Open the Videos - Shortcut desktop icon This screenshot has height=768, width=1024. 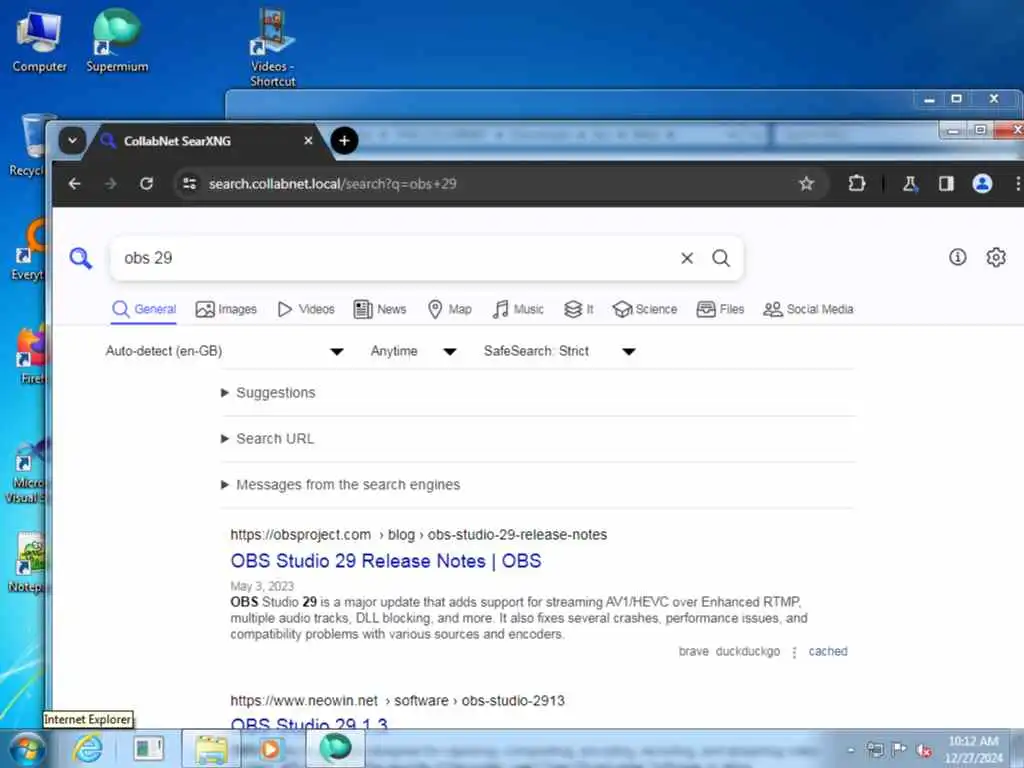pyautogui.click(x=272, y=47)
